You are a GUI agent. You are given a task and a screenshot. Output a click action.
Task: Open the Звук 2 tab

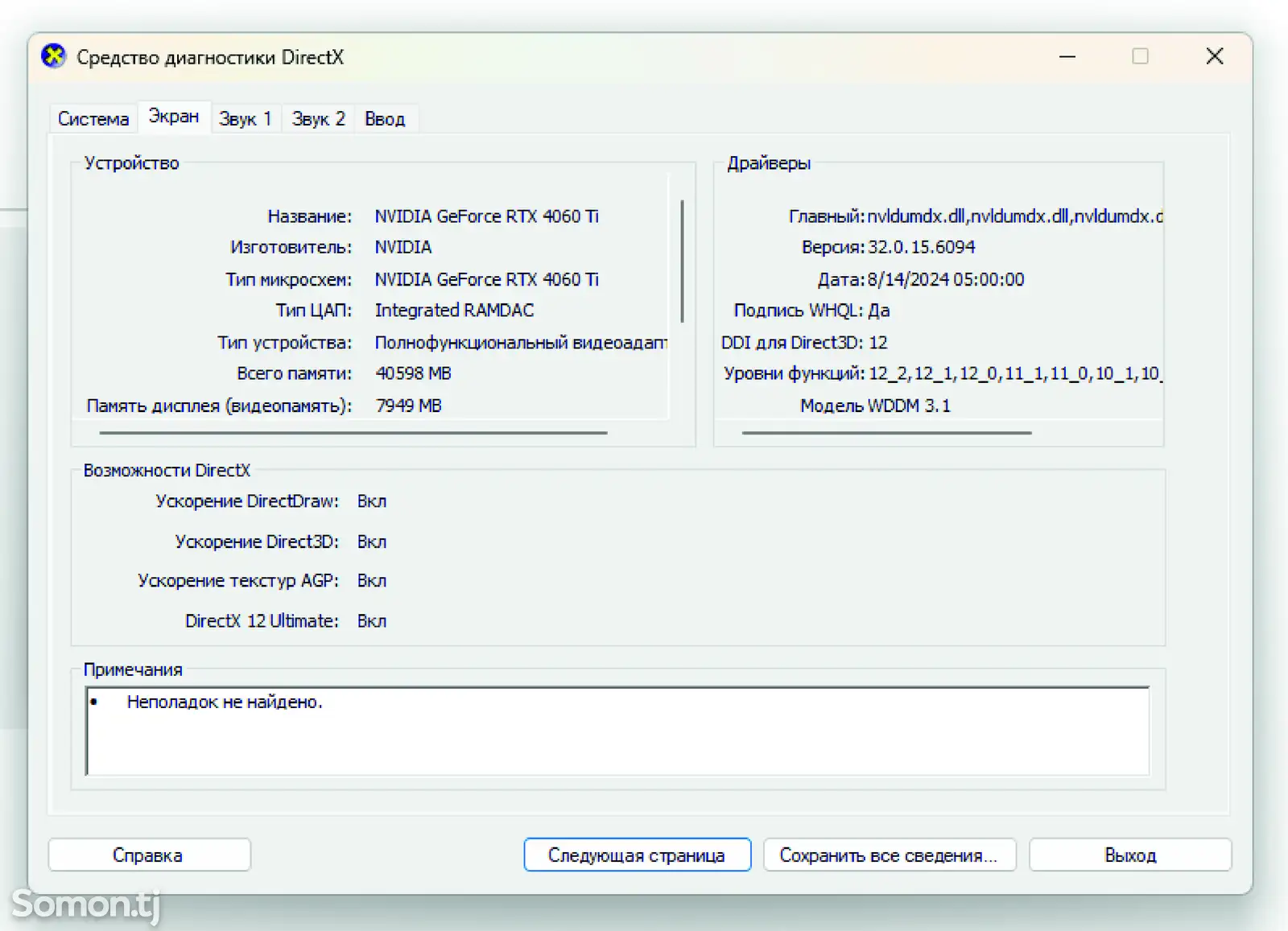pyautogui.click(x=318, y=119)
